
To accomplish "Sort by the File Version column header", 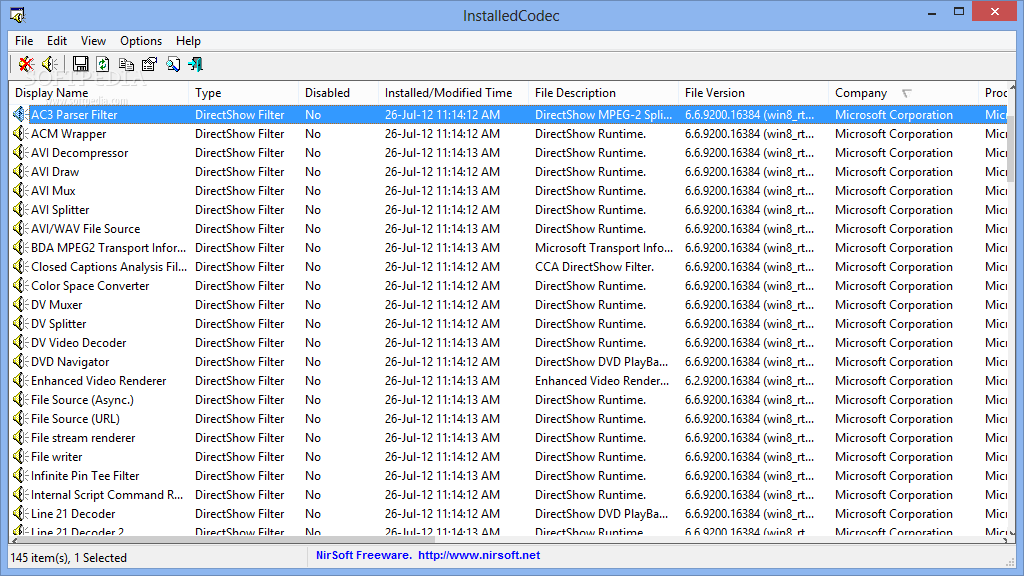I will (753, 93).
